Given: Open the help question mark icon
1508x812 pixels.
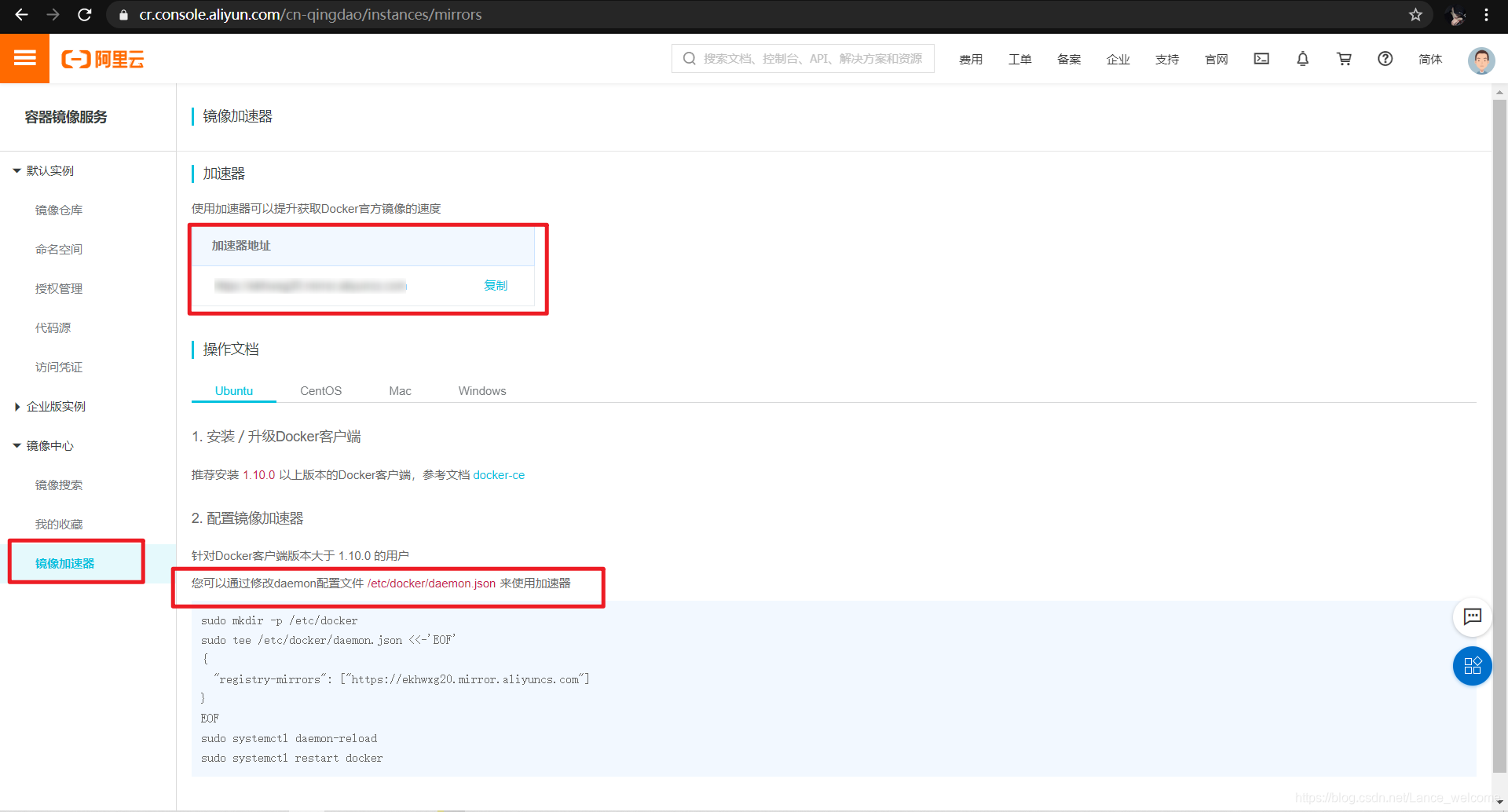Looking at the screenshot, I should tap(1385, 59).
